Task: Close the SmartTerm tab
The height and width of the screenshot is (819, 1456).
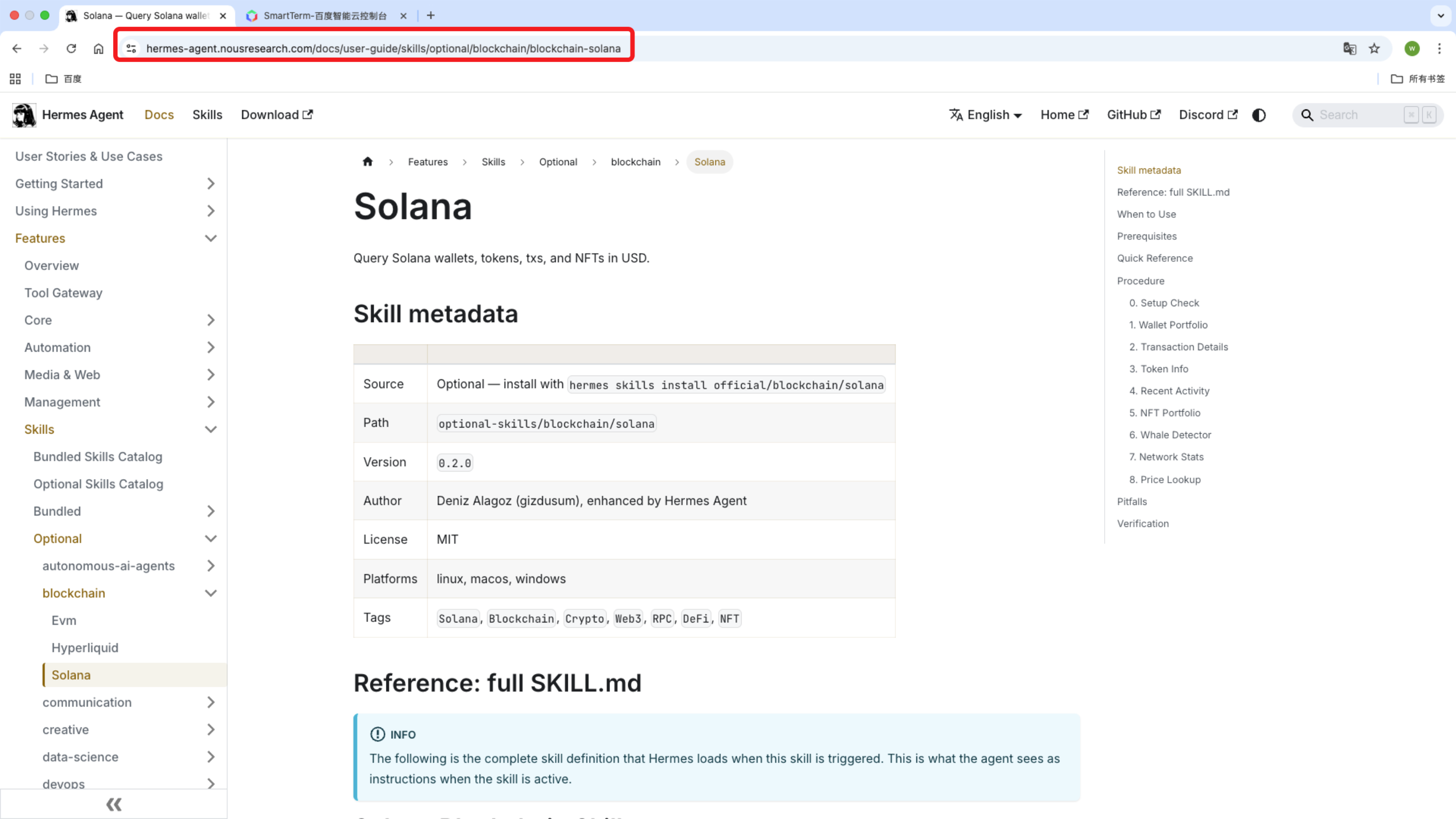Action: coord(404,16)
